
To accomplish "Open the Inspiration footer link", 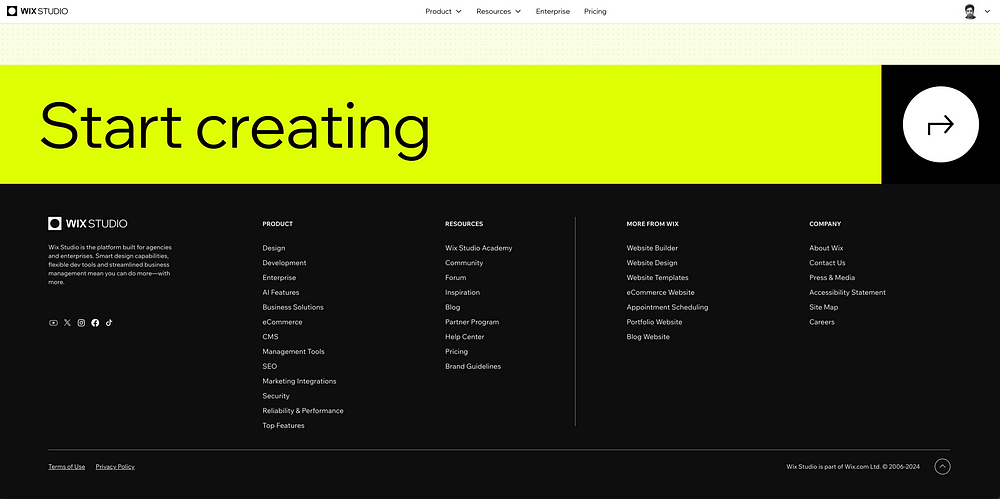I will click(462, 292).
